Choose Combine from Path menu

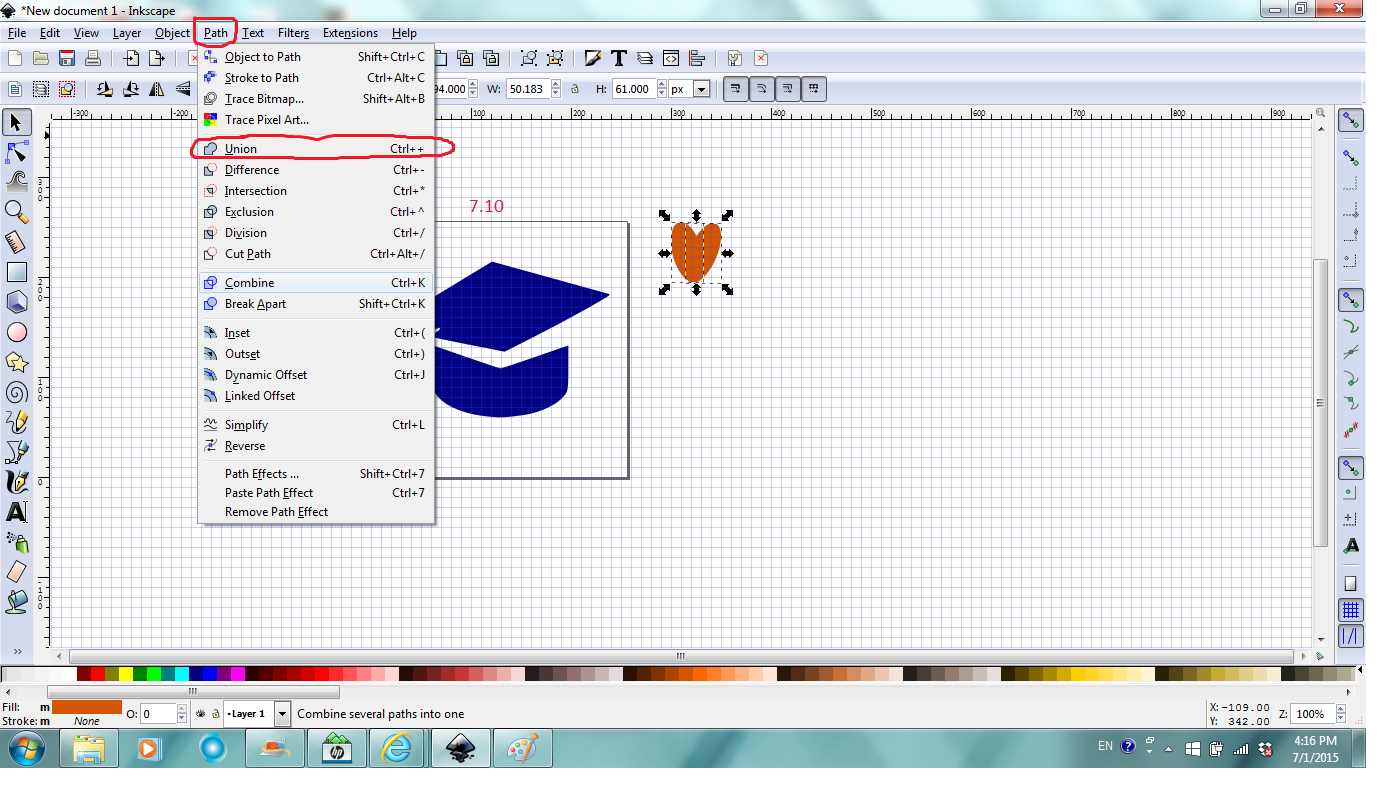[316, 283]
